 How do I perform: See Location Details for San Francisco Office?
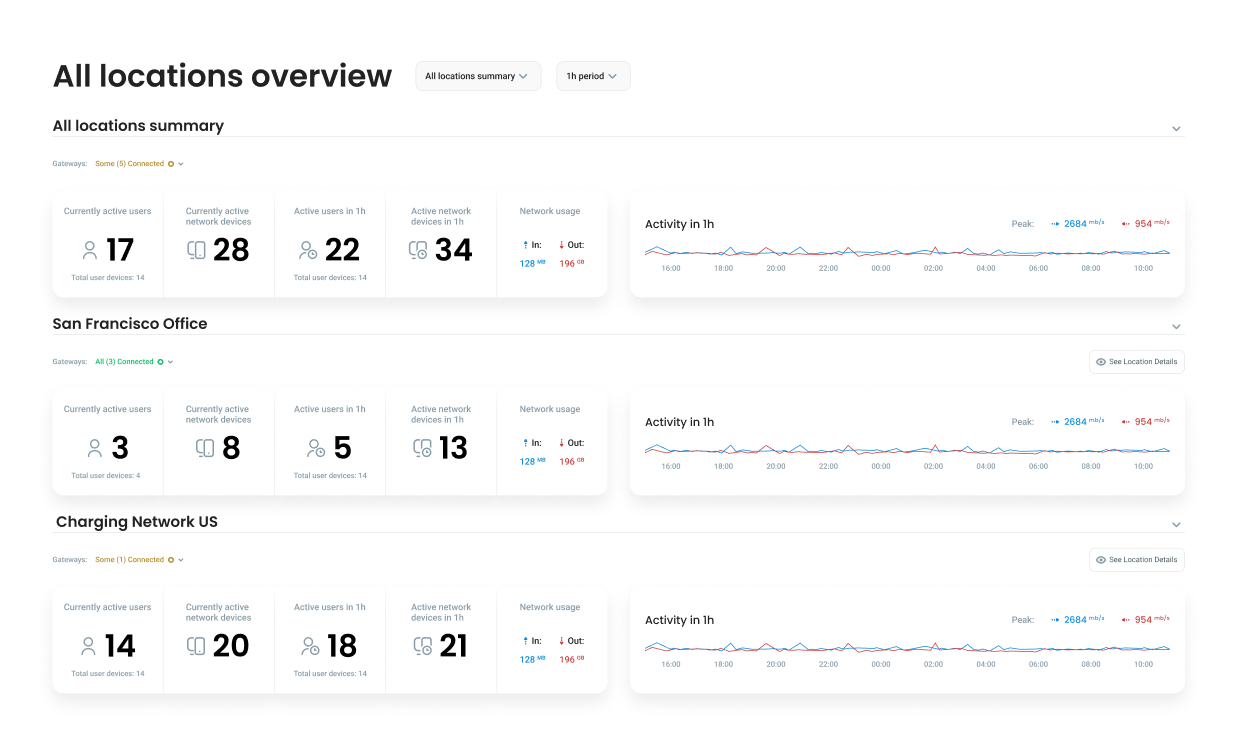click(x=1136, y=362)
